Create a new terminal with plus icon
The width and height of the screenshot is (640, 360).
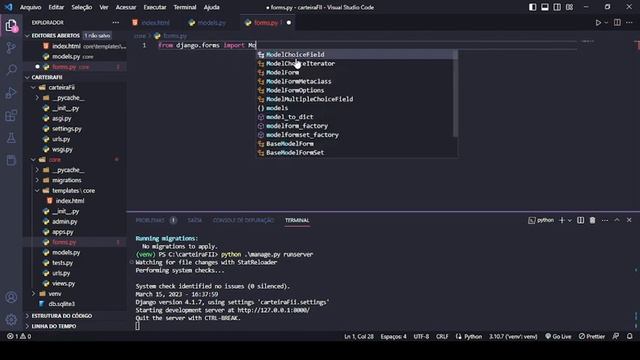[562, 220]
